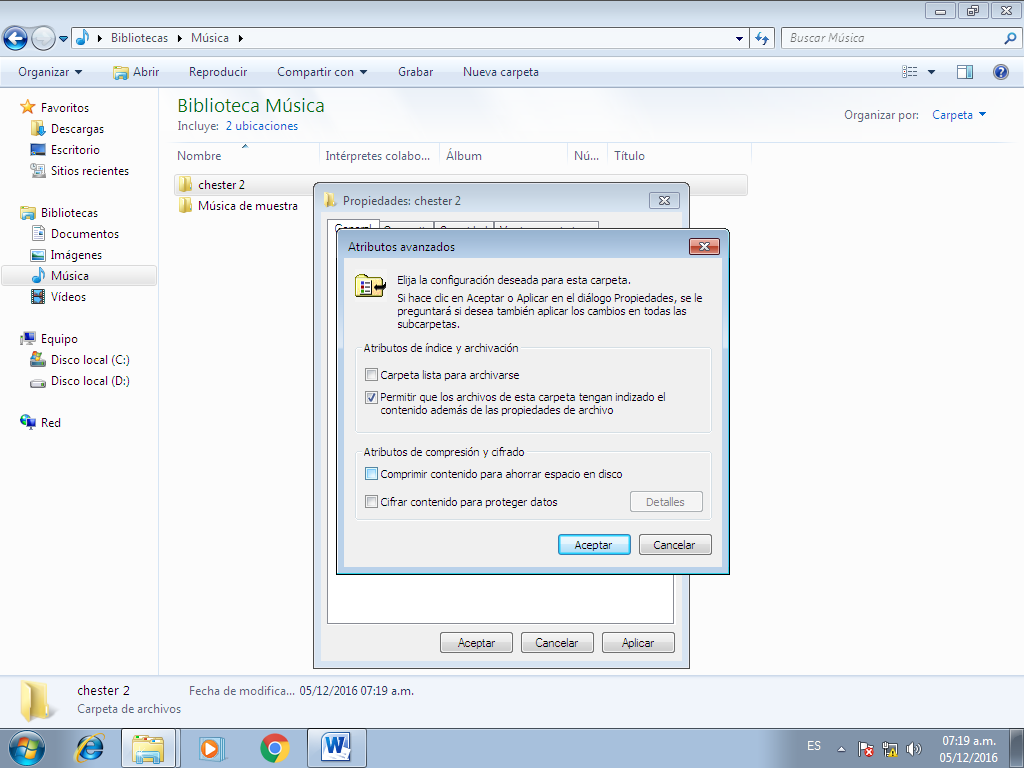Click the back navigation arrow
This screenshot has width=1024, height=768.
pyautogui.click(x=16, y=37)
